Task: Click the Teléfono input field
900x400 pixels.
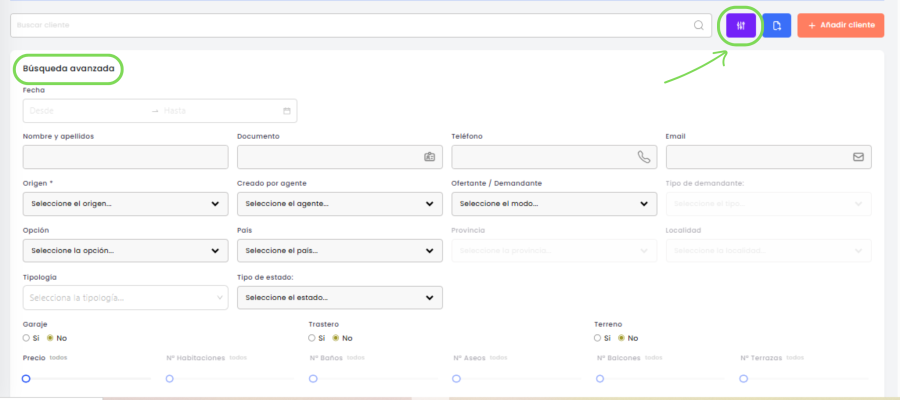Action: [554, 157]
